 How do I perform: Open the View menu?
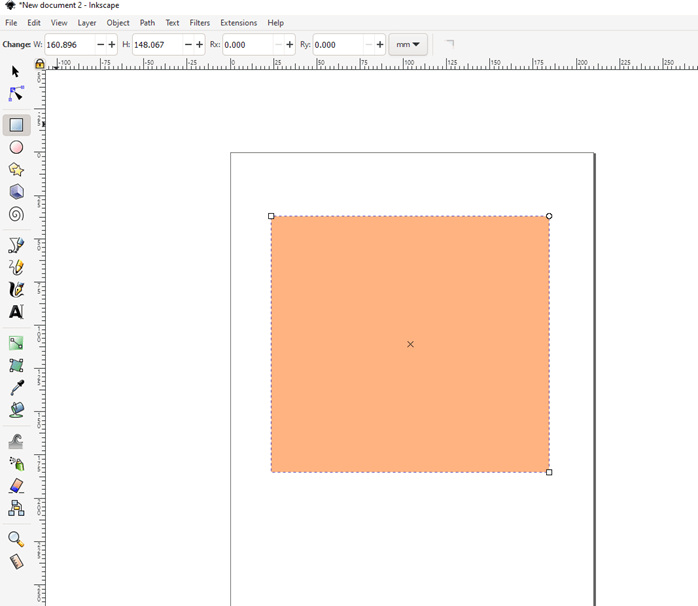[x=59, y=23]
